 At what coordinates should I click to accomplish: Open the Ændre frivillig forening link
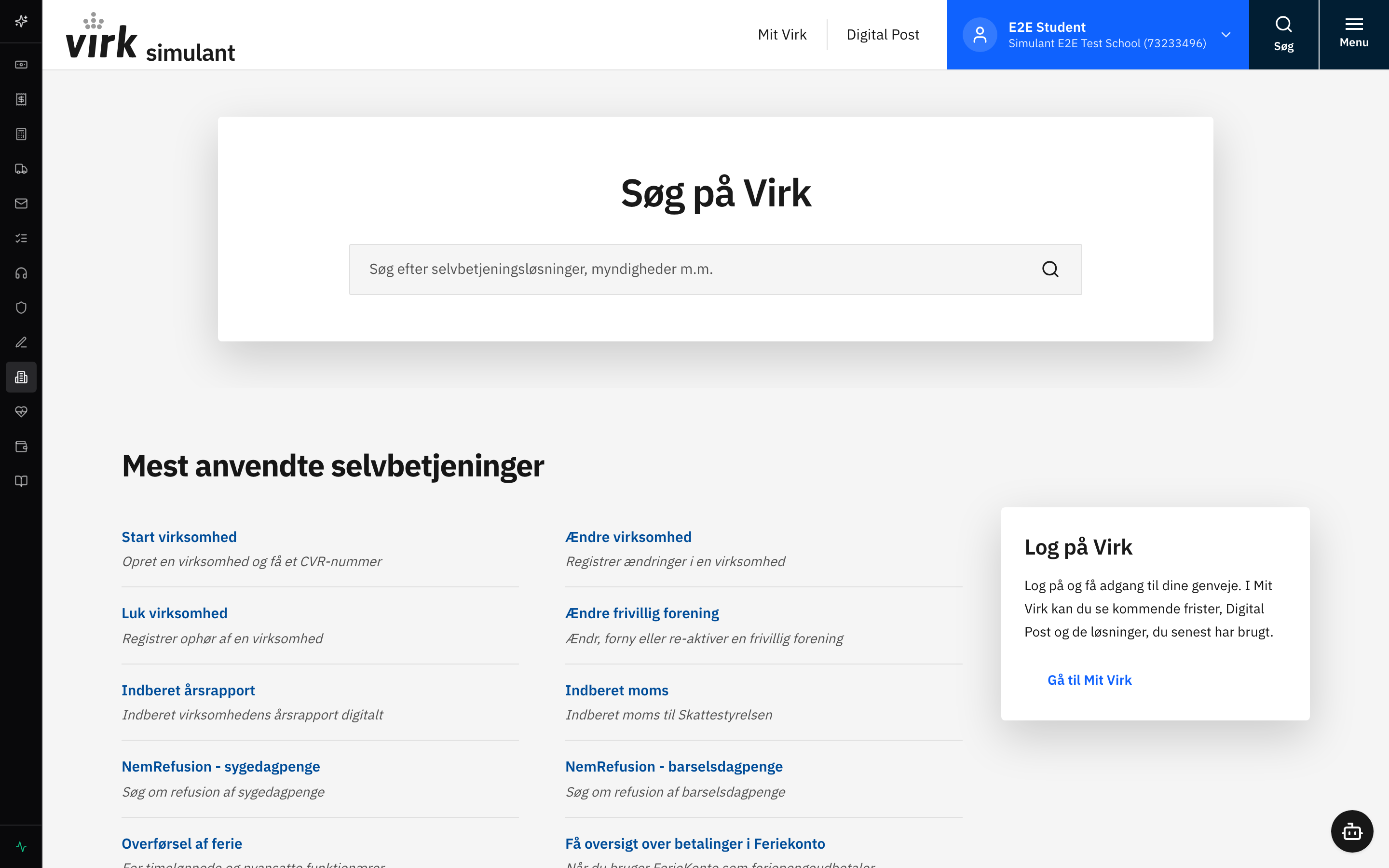click(642, 613)
